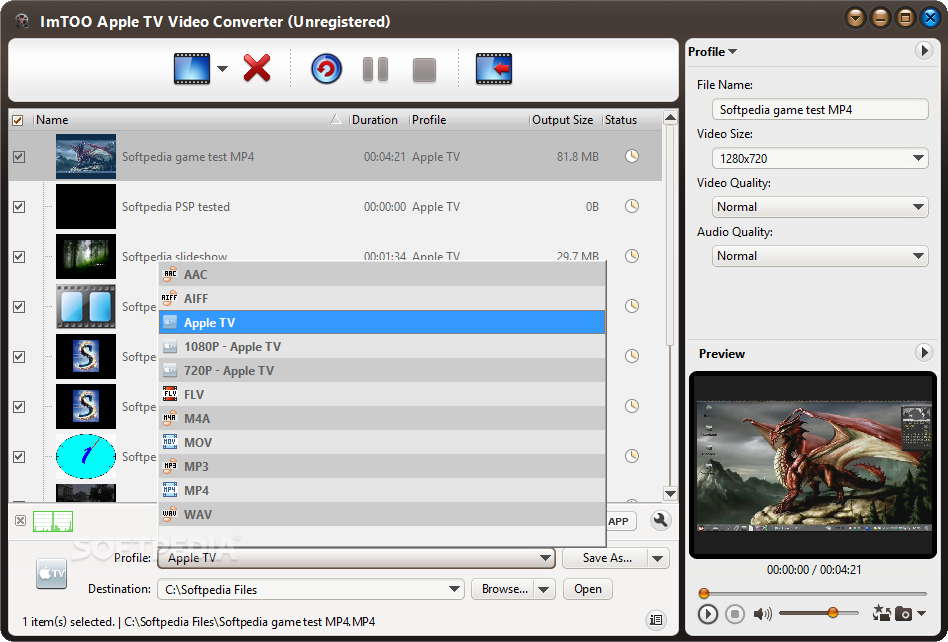
Task: Click the Stop toolbar icon
Action: click(424, 70)
